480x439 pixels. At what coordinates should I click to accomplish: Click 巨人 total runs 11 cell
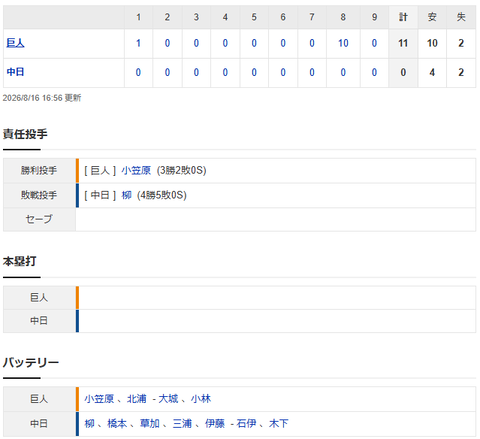point(403,43)
